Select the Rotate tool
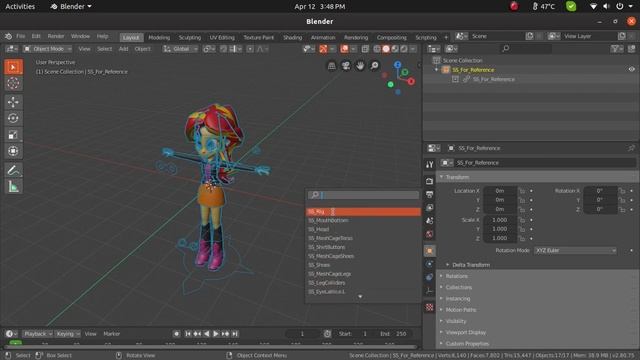This screenshot has height=360, width=640. tap(13, 118)
